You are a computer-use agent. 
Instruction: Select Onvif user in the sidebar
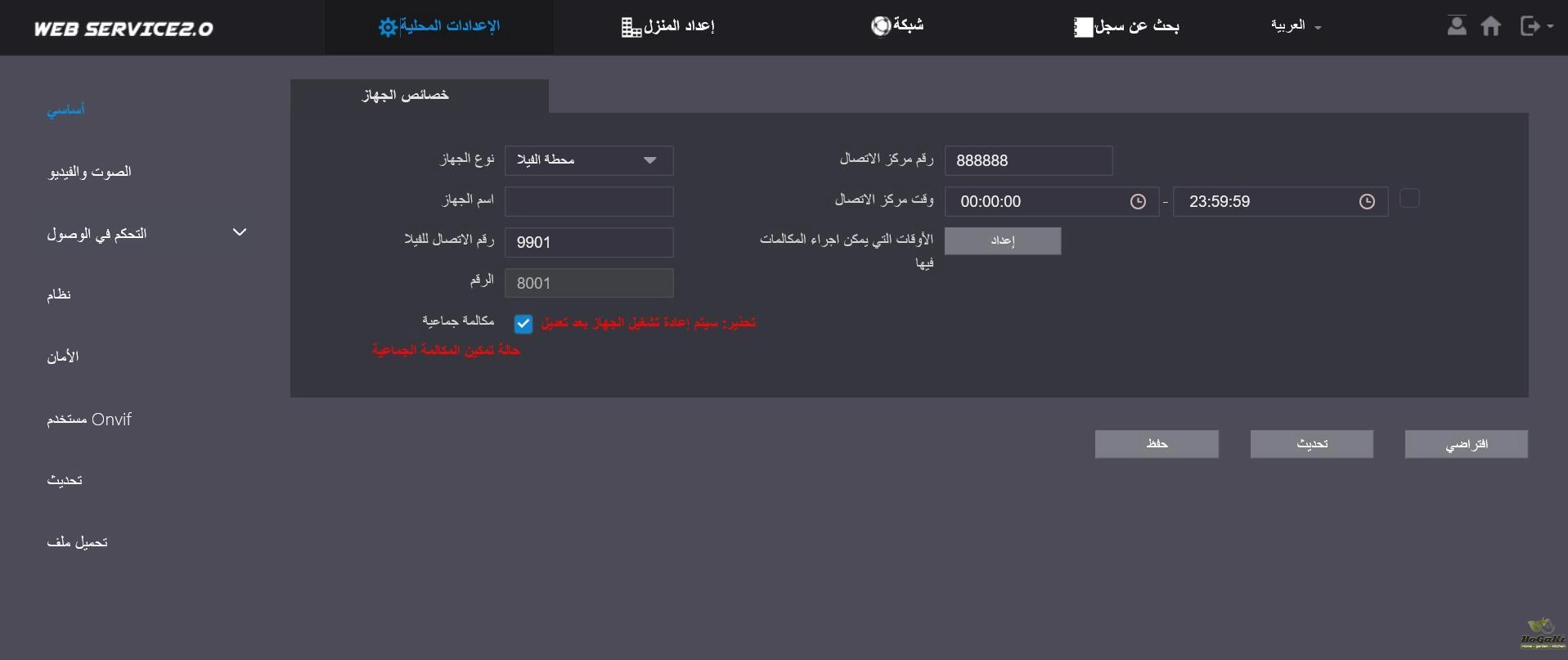89,420
